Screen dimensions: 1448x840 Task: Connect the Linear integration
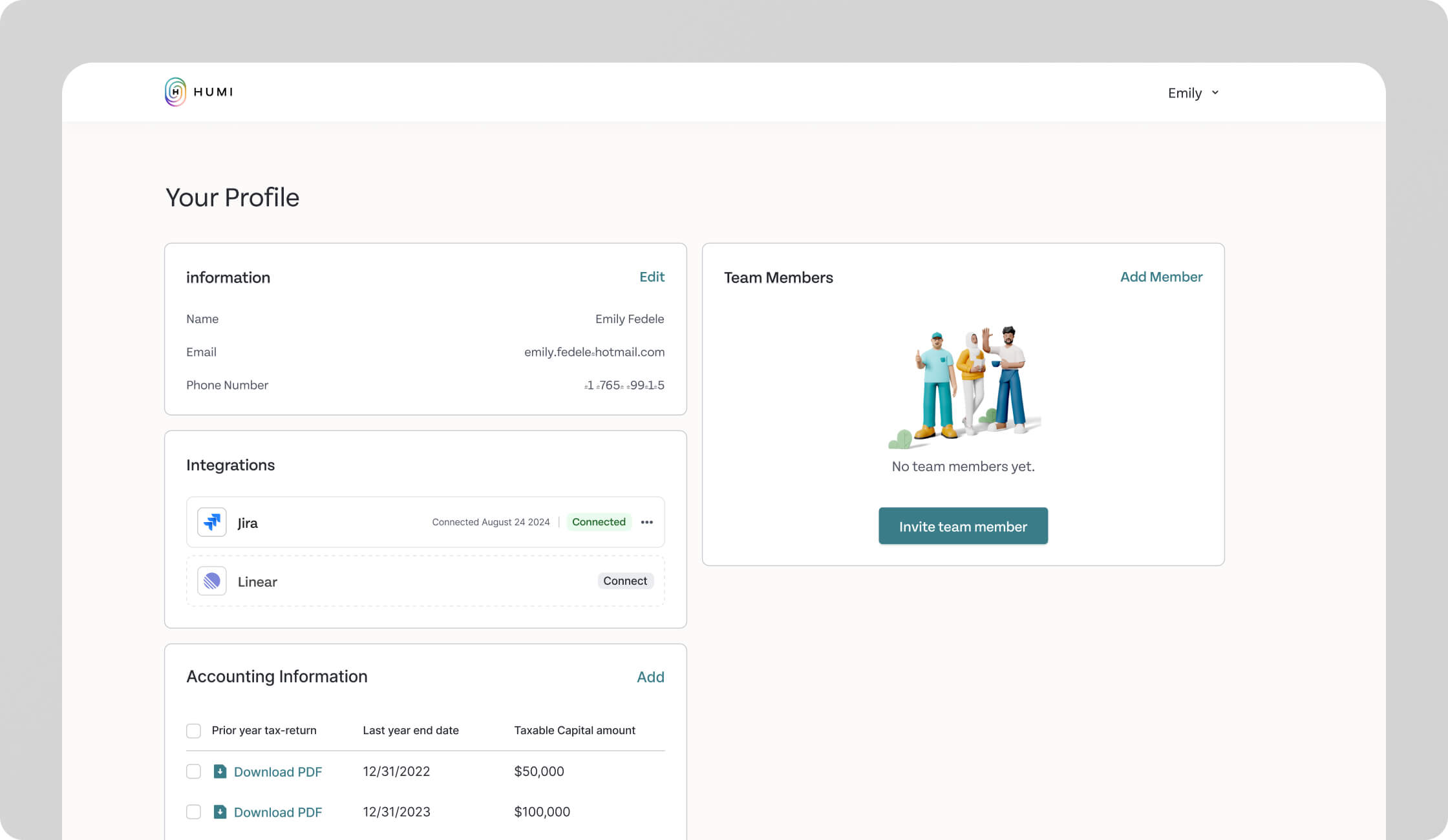624,581
